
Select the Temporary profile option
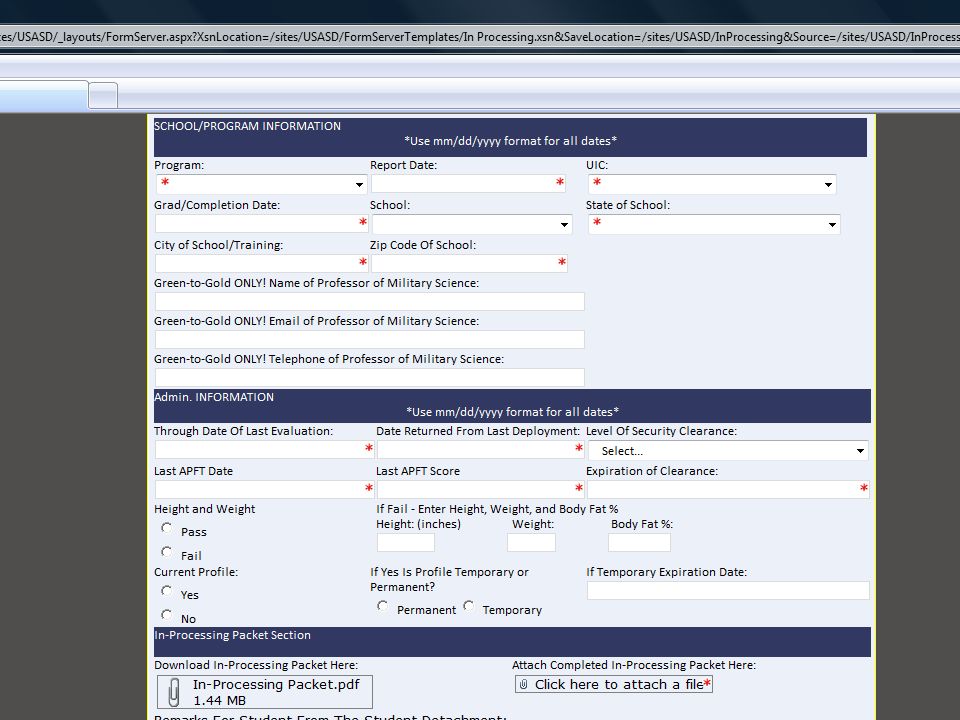click(468, 606)
